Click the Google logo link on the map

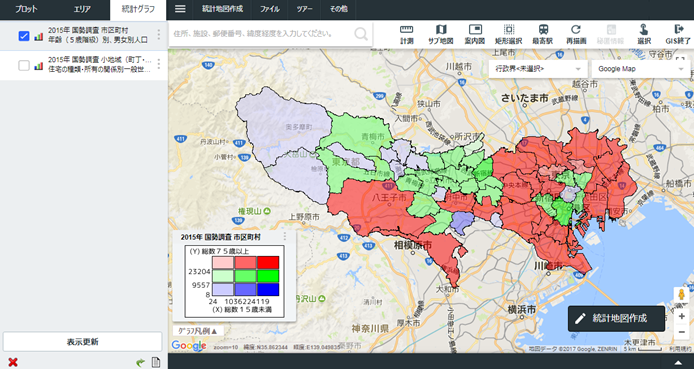(189, 346)
